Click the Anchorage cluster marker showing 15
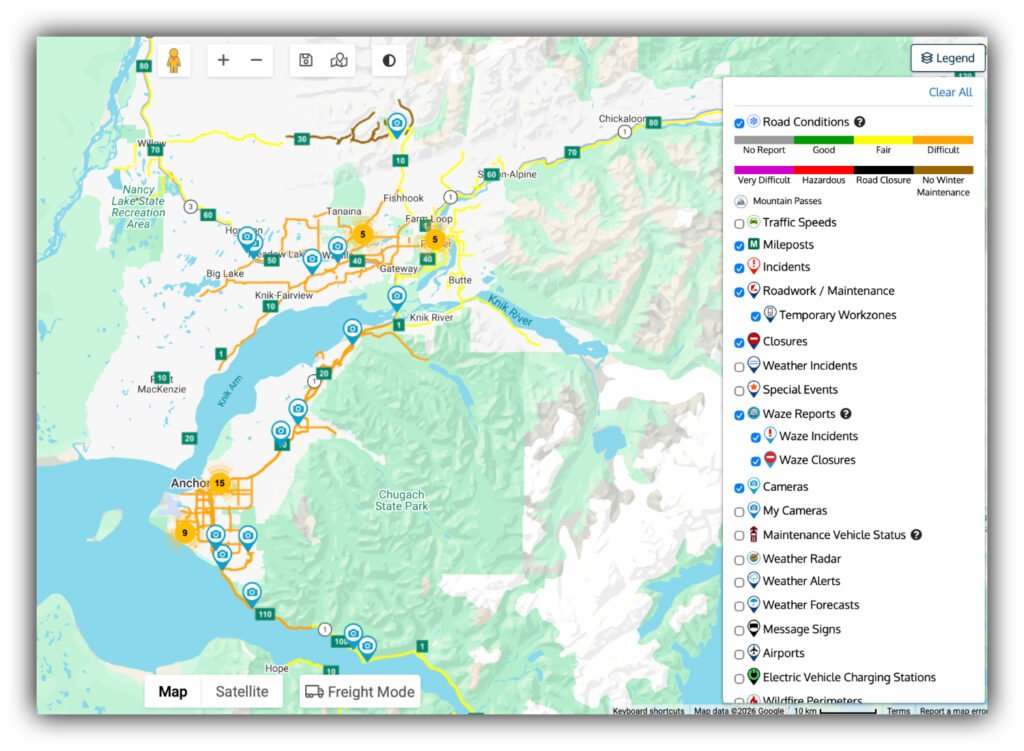This screenshot has height=751, width=1024. tap(219, 483)
